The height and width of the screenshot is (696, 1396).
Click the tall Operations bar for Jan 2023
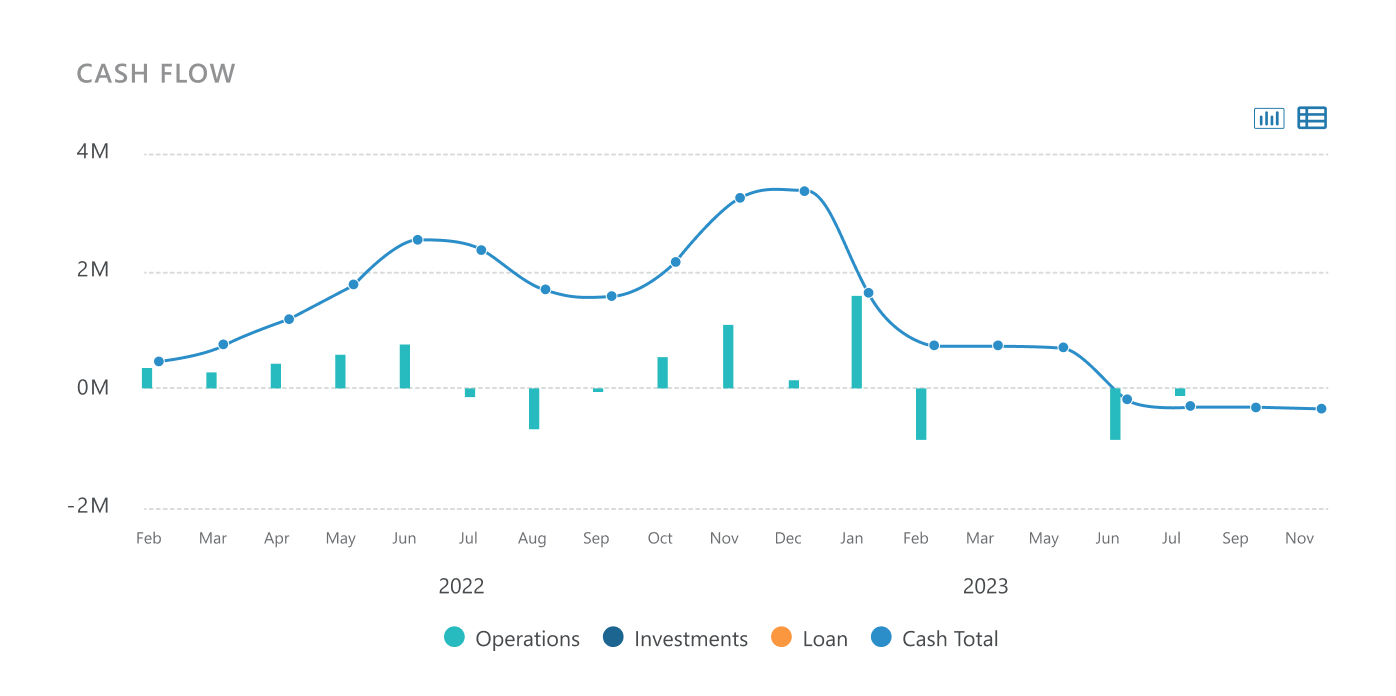(857, 342)
